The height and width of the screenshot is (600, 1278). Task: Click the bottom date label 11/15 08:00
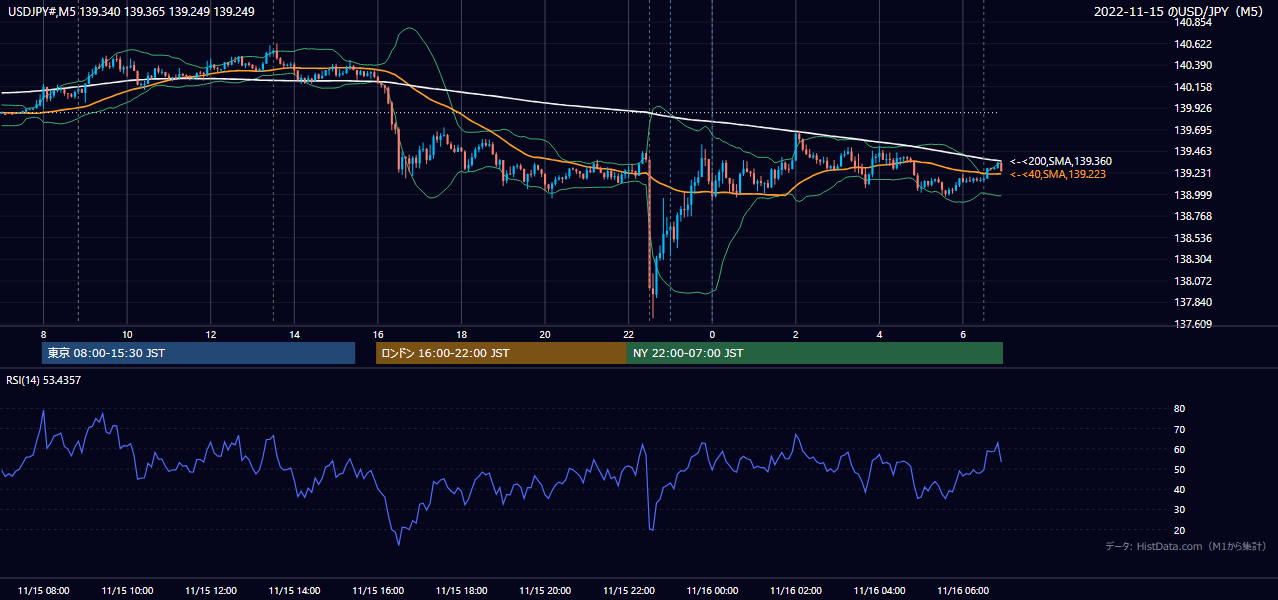click(44, 591)
